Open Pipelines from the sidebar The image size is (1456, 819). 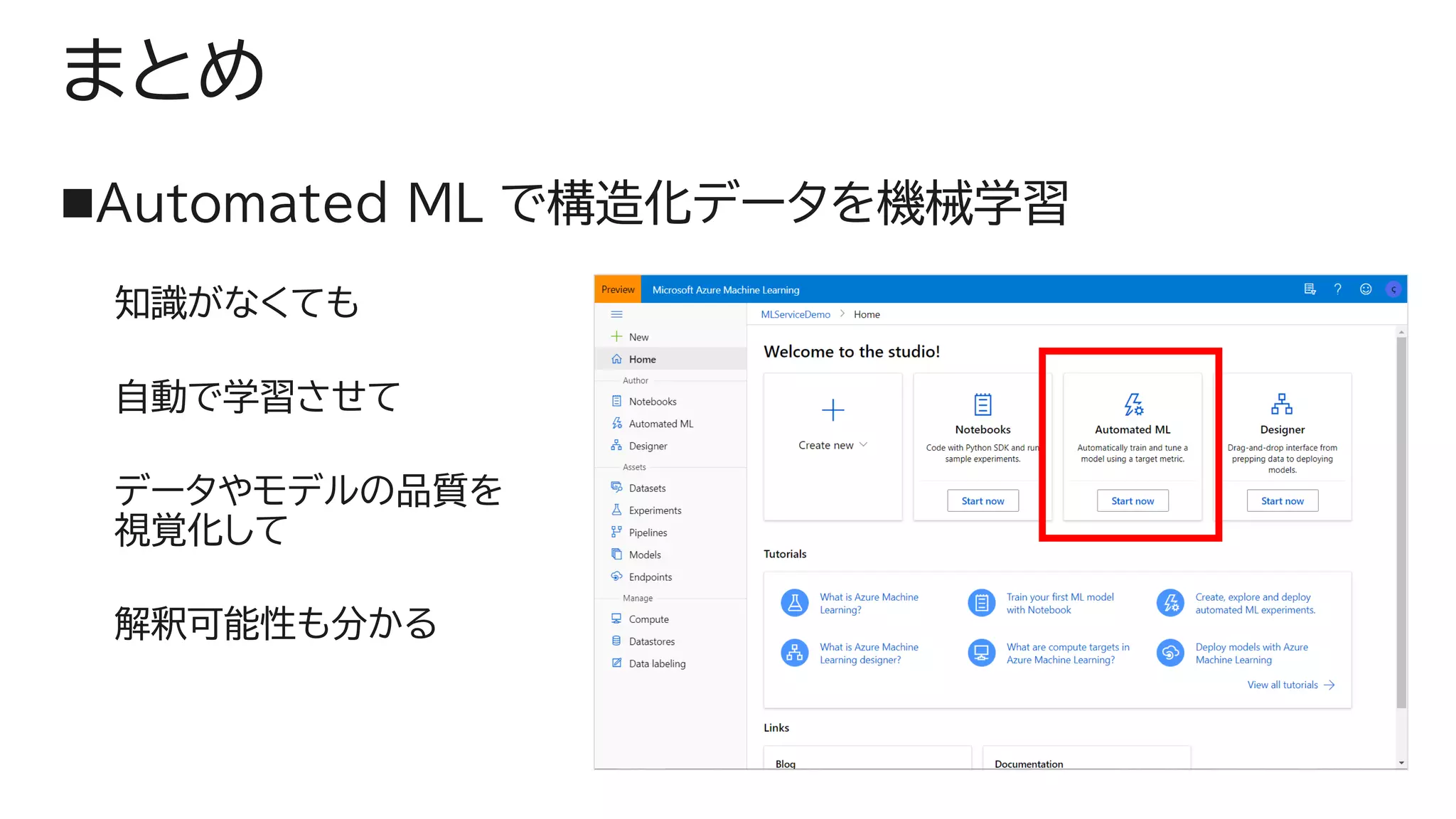coord(670,532)
